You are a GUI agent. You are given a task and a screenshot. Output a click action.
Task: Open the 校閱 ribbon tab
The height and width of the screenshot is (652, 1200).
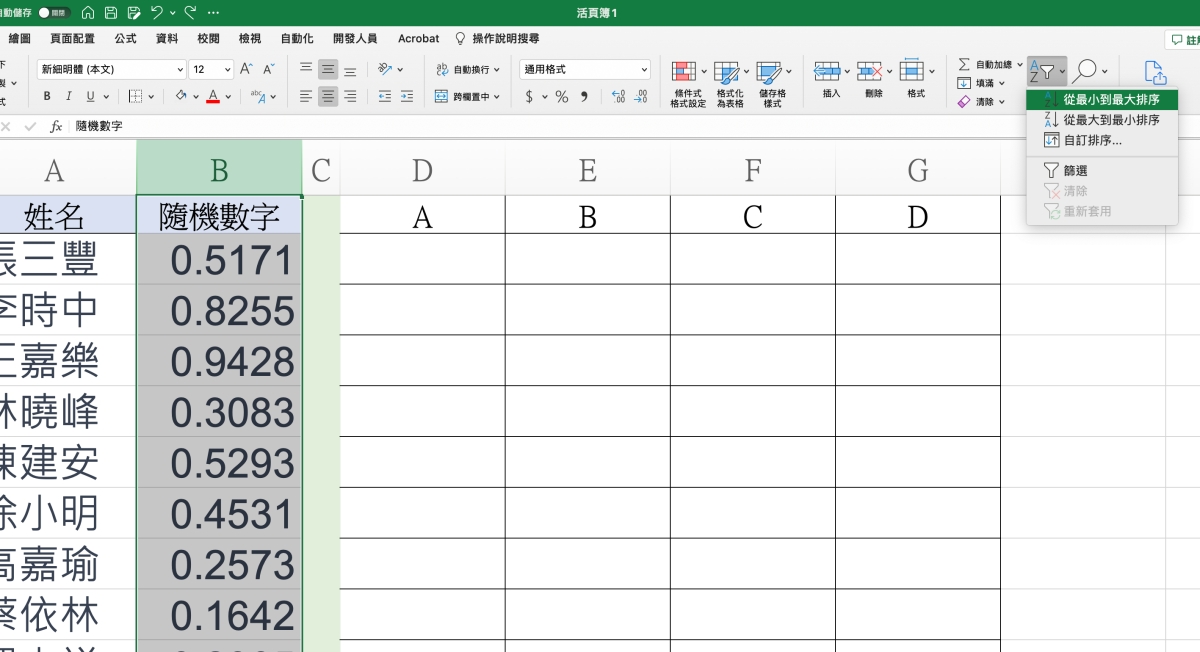point(208,38)
